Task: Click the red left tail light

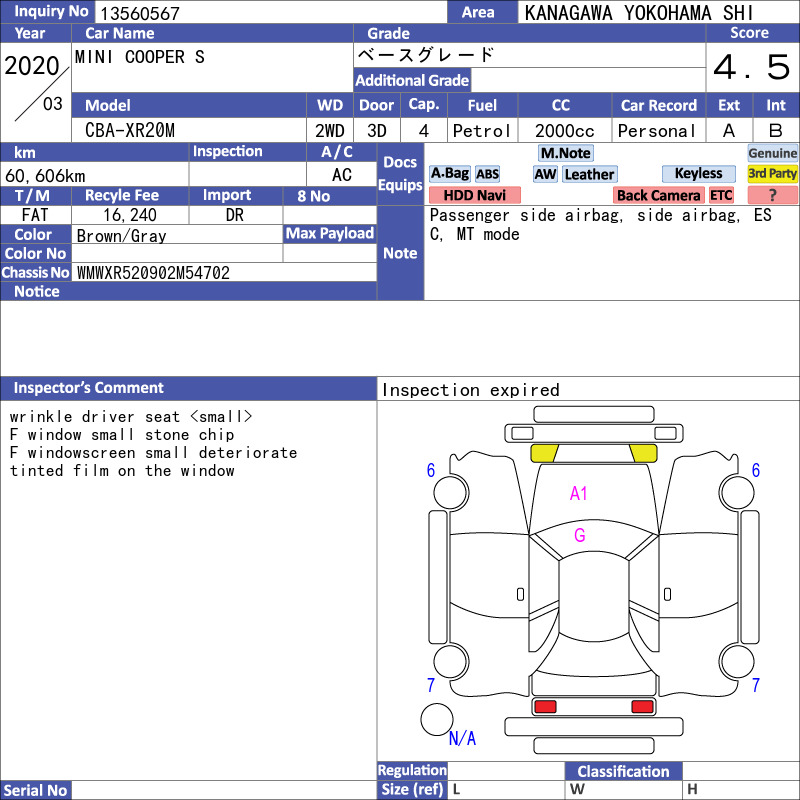Action: [x=545, y=707]
